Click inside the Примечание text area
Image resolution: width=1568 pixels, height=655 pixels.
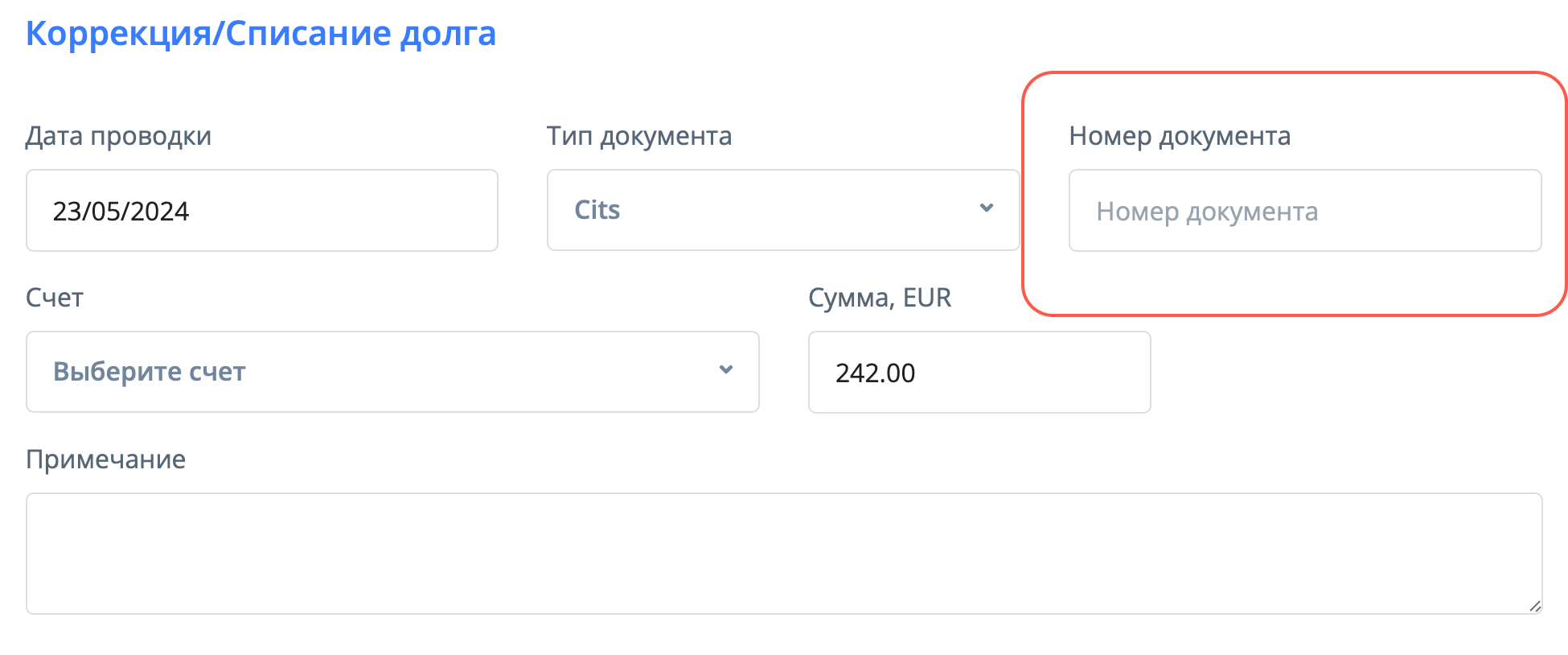pos(784,554)
